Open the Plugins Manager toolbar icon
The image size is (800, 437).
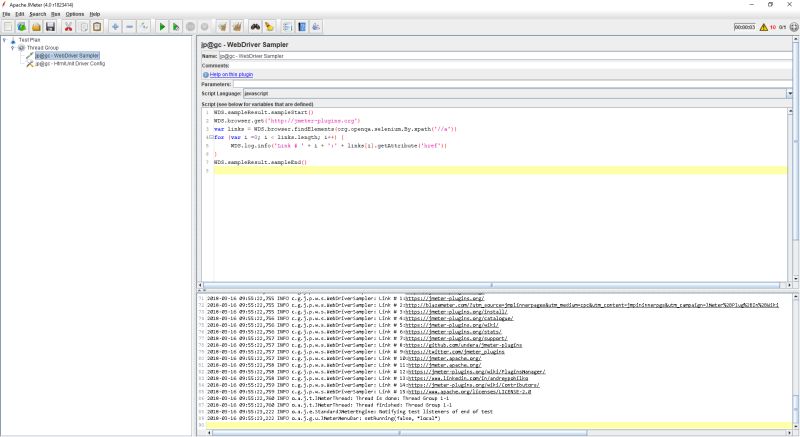(x=316, y=27)
